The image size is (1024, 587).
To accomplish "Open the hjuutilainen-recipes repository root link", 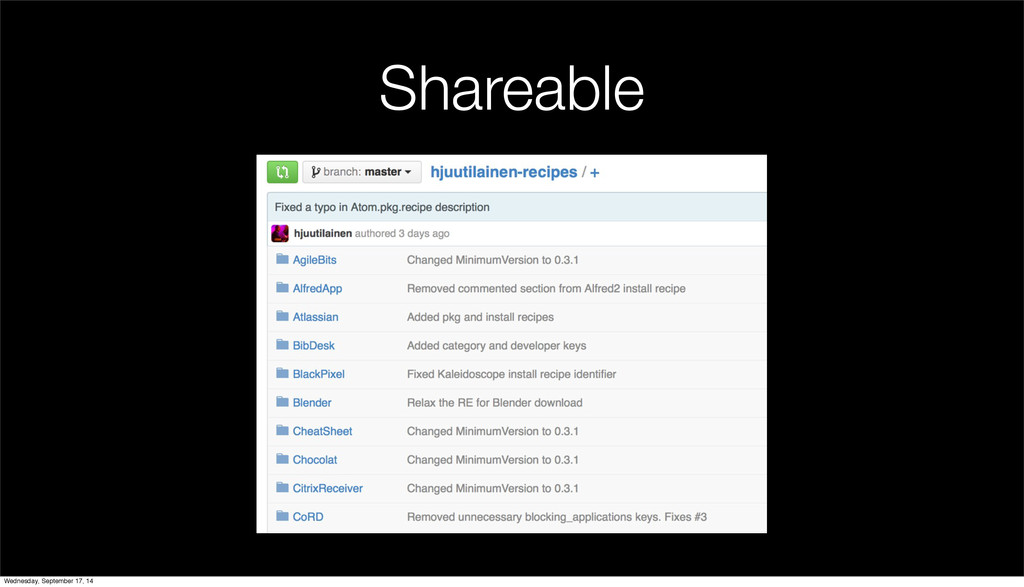I will [503, 172].
